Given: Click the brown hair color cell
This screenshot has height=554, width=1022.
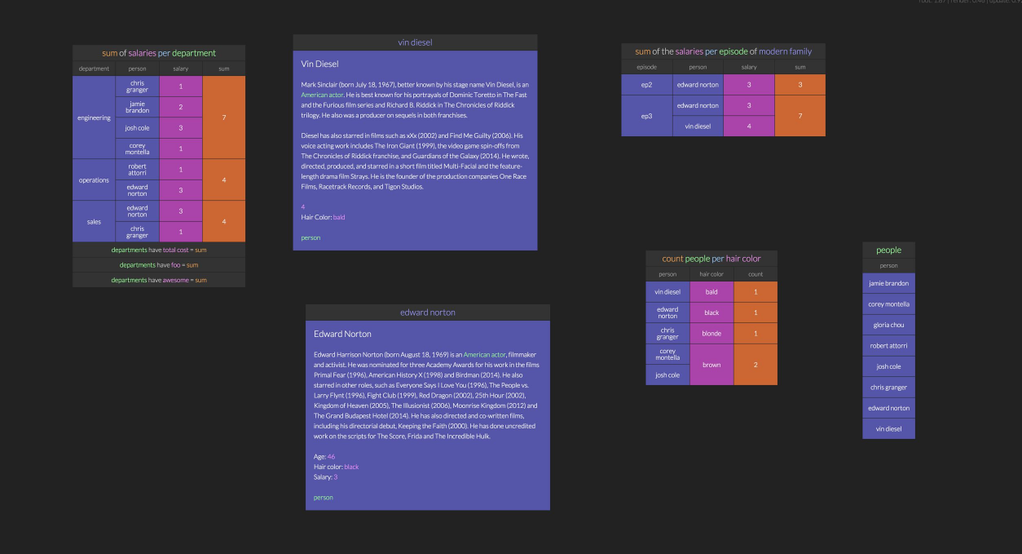Looking at the screenshot, I should coord(711,365).
